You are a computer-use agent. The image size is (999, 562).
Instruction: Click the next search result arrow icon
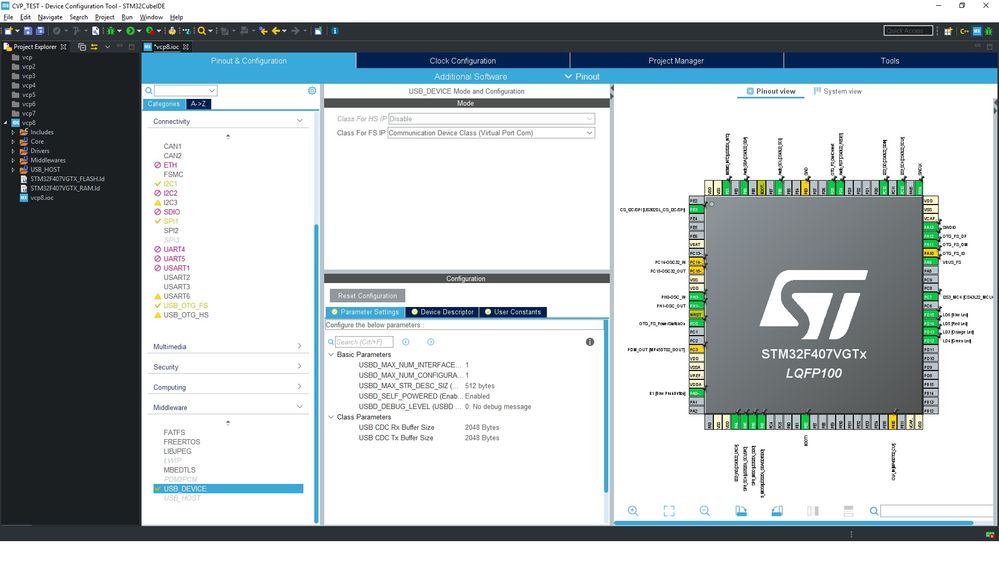[431, 342]
